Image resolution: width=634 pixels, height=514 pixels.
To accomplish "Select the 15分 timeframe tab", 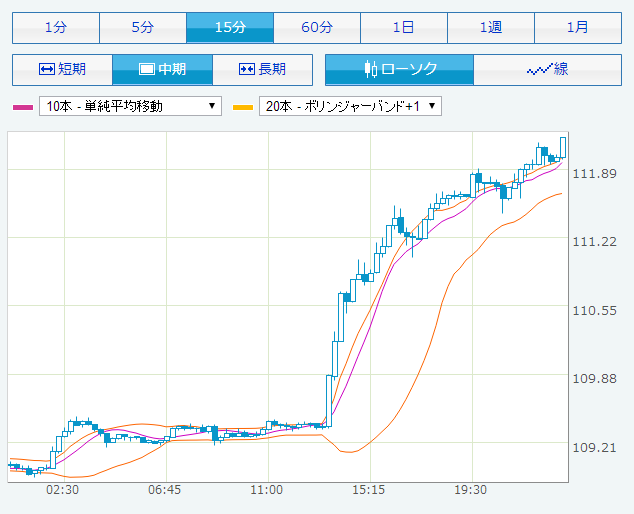I will tap(230, 27).
